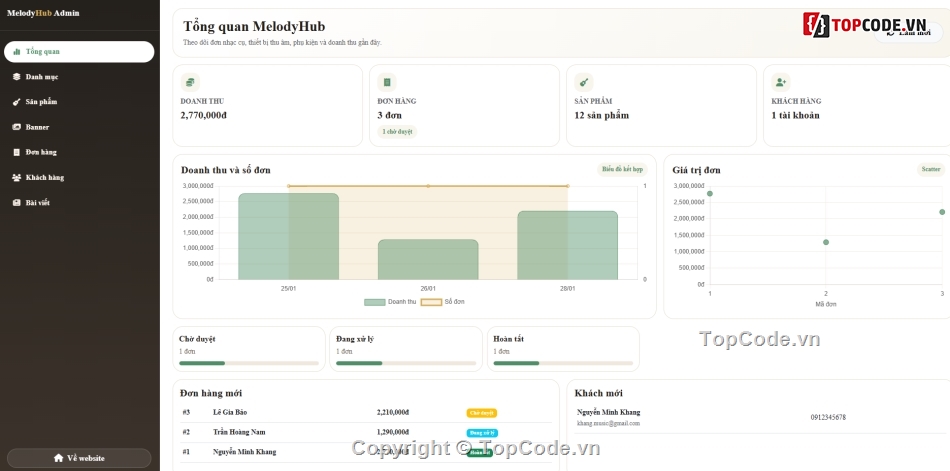
Task: Click customer Nguyễn Minh Khang in Khách mới
Action: 608,412
